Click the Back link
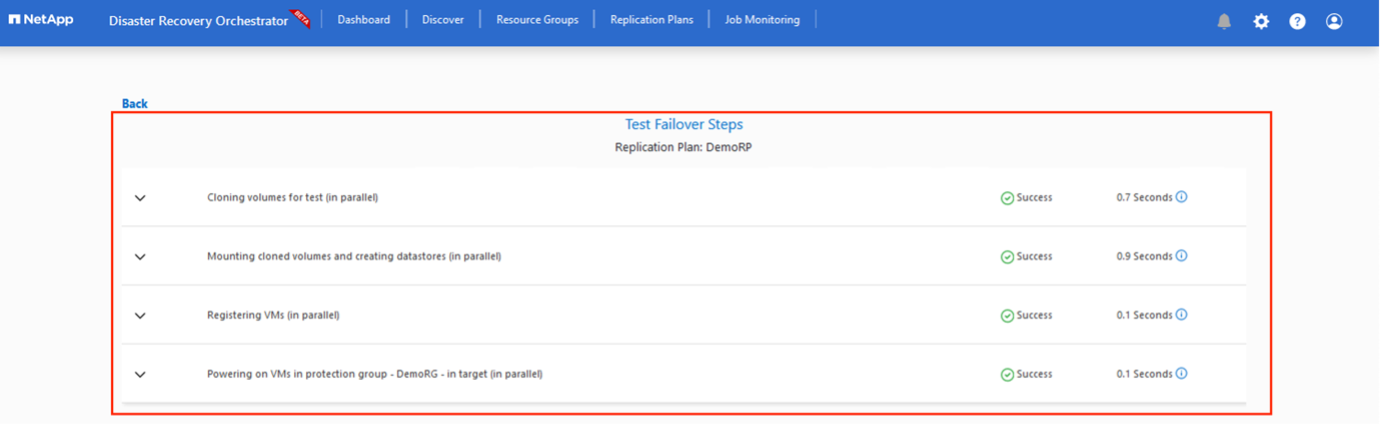The height and width of the screenshot is (427, 1384). [x=135, y=103]
